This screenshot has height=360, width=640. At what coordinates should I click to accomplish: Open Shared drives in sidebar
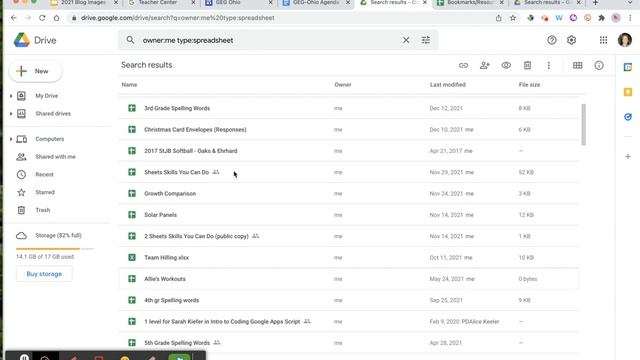tap(53, 113)
